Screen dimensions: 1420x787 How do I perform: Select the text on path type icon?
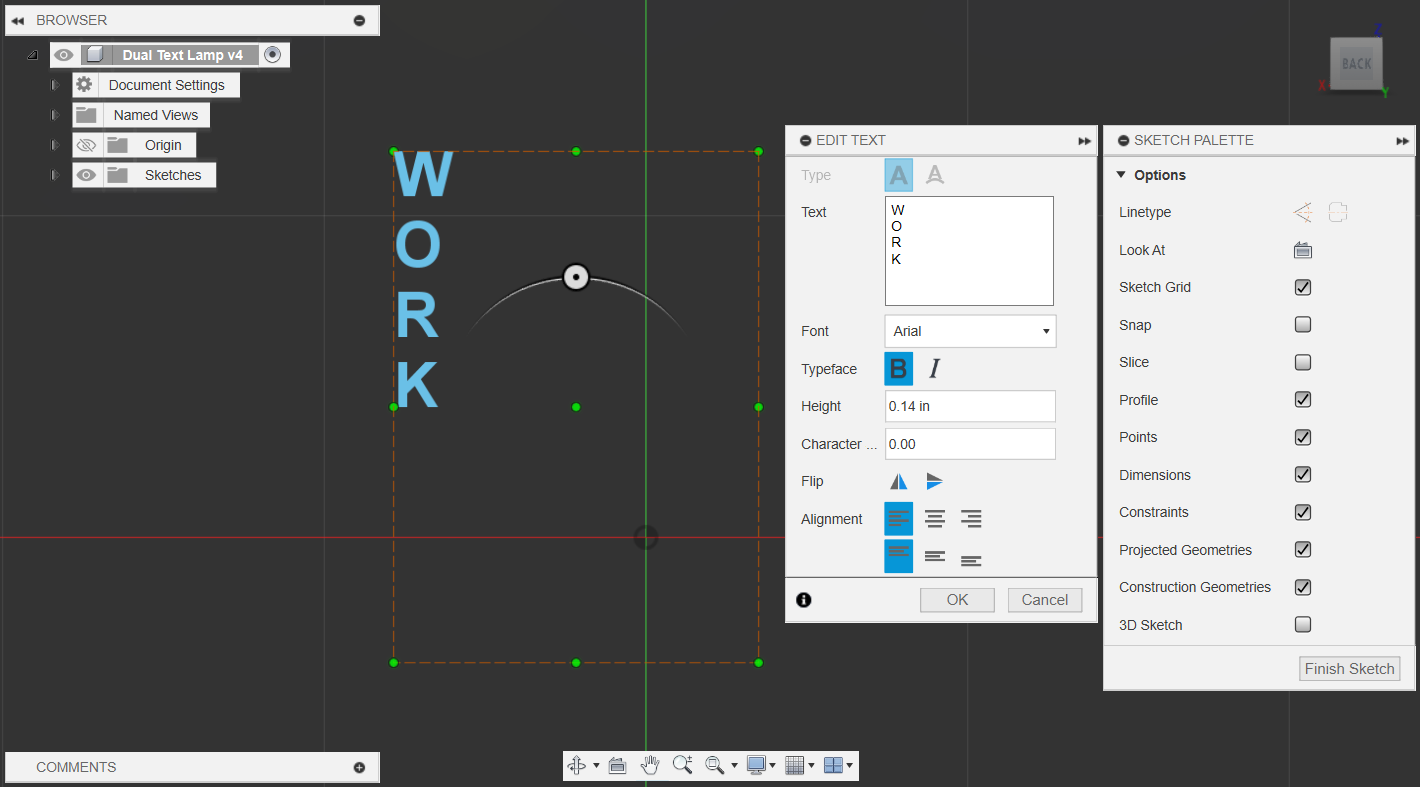pyautogui.click(x=935, y=176)
